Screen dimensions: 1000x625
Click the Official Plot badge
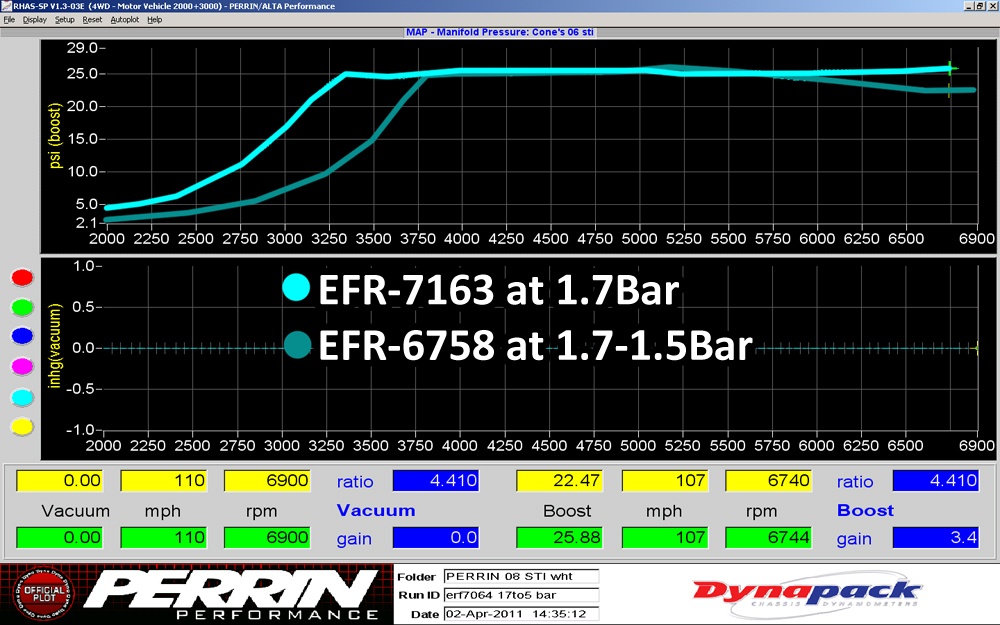[x=43, y=594]
